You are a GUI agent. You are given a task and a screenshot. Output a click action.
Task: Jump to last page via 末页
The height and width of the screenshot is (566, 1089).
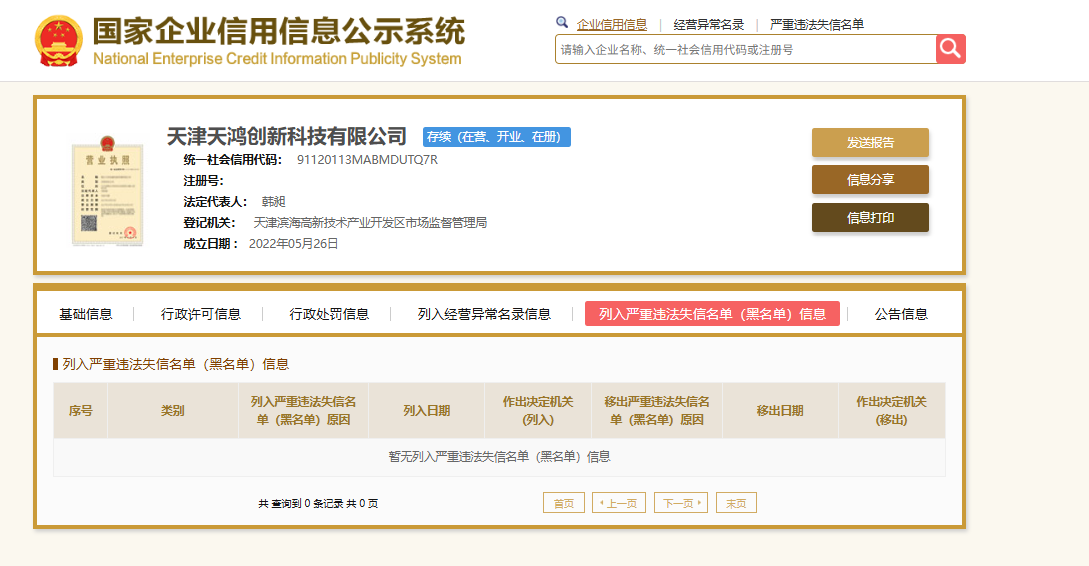coord(736,503)
